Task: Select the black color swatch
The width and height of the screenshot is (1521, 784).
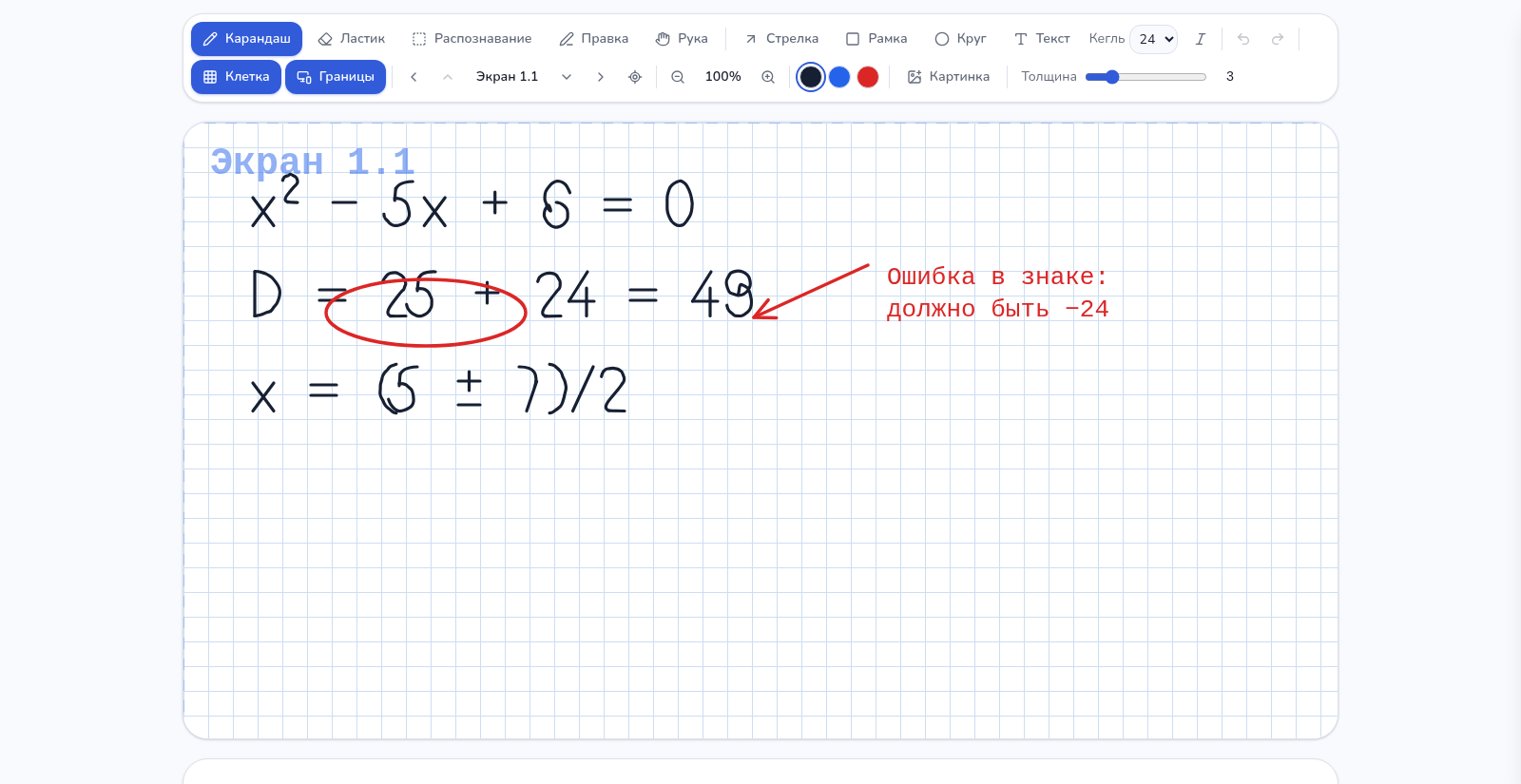Action: point(811,77)
